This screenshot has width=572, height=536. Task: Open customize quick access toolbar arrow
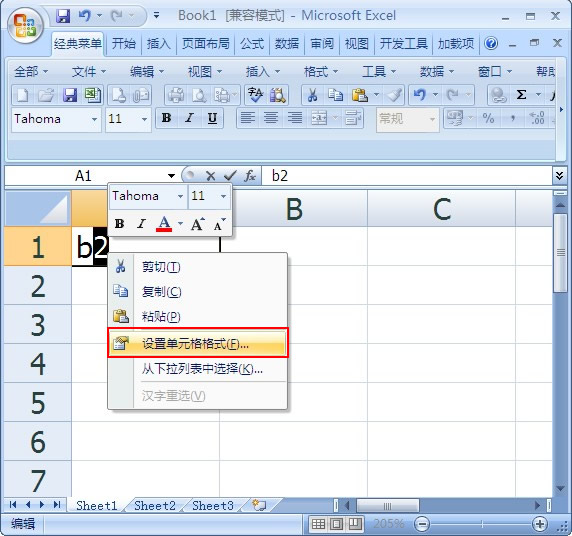point(156,15)
